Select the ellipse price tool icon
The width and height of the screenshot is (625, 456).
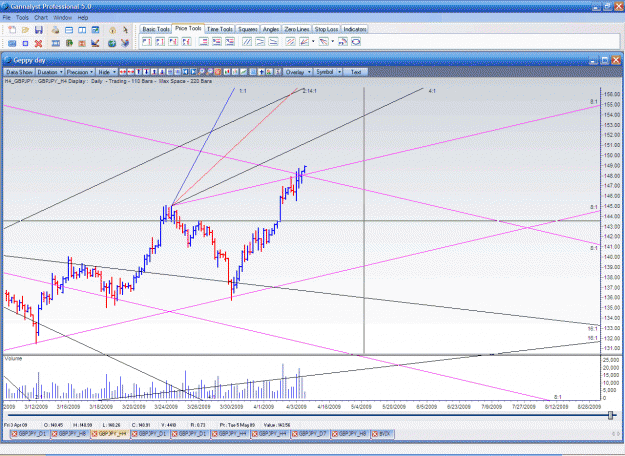coord(356,41)
